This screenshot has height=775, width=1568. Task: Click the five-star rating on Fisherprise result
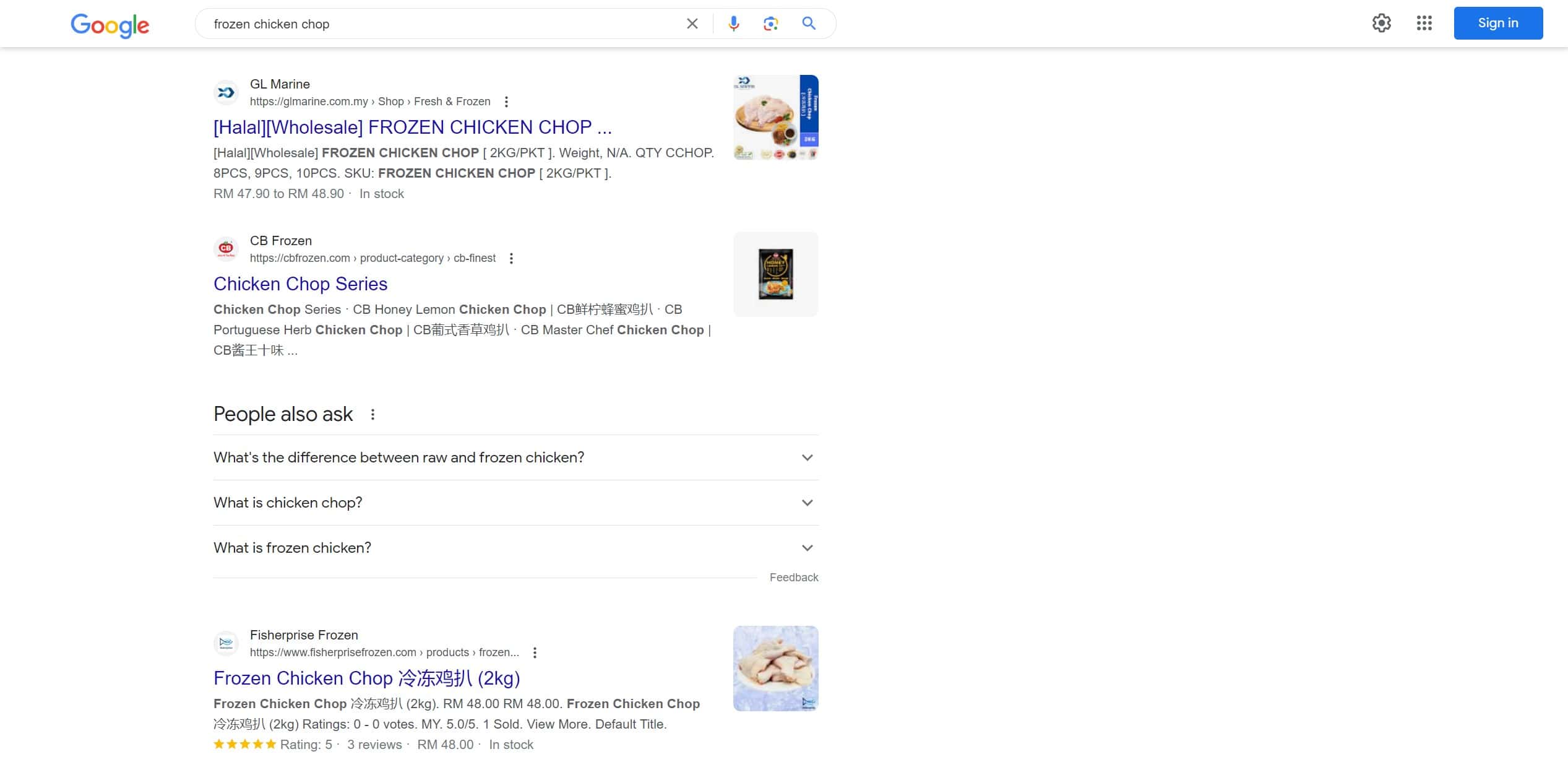point(244,745)
